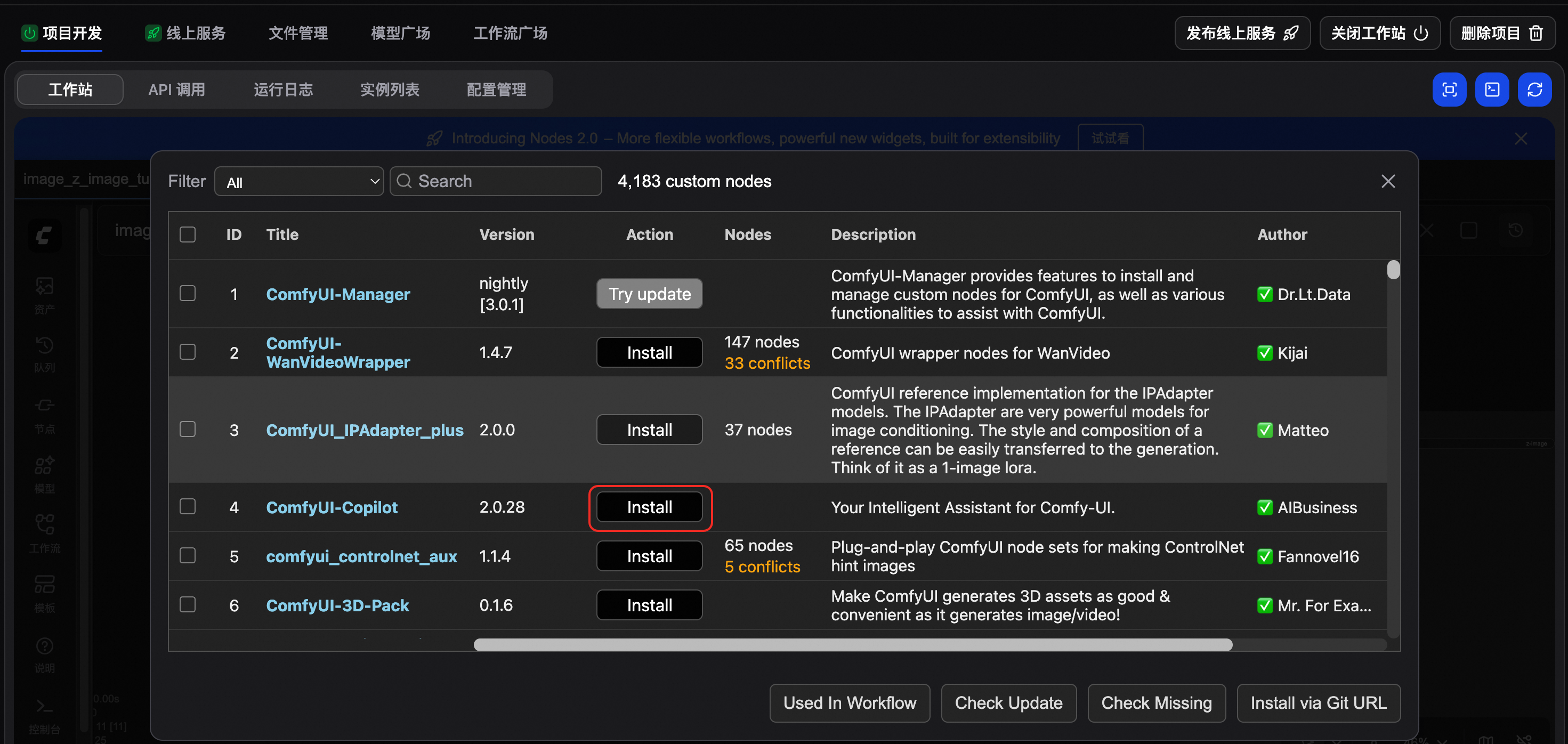1568x744 pixels.
Task: Click the green verified badge next to Kijai
Action: point(1265,353)
